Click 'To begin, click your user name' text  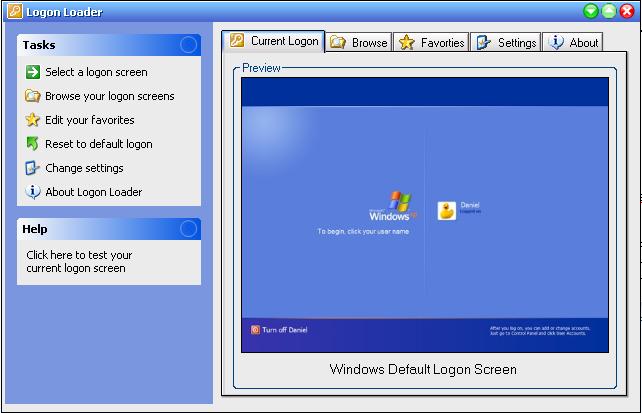click(363, 231)
